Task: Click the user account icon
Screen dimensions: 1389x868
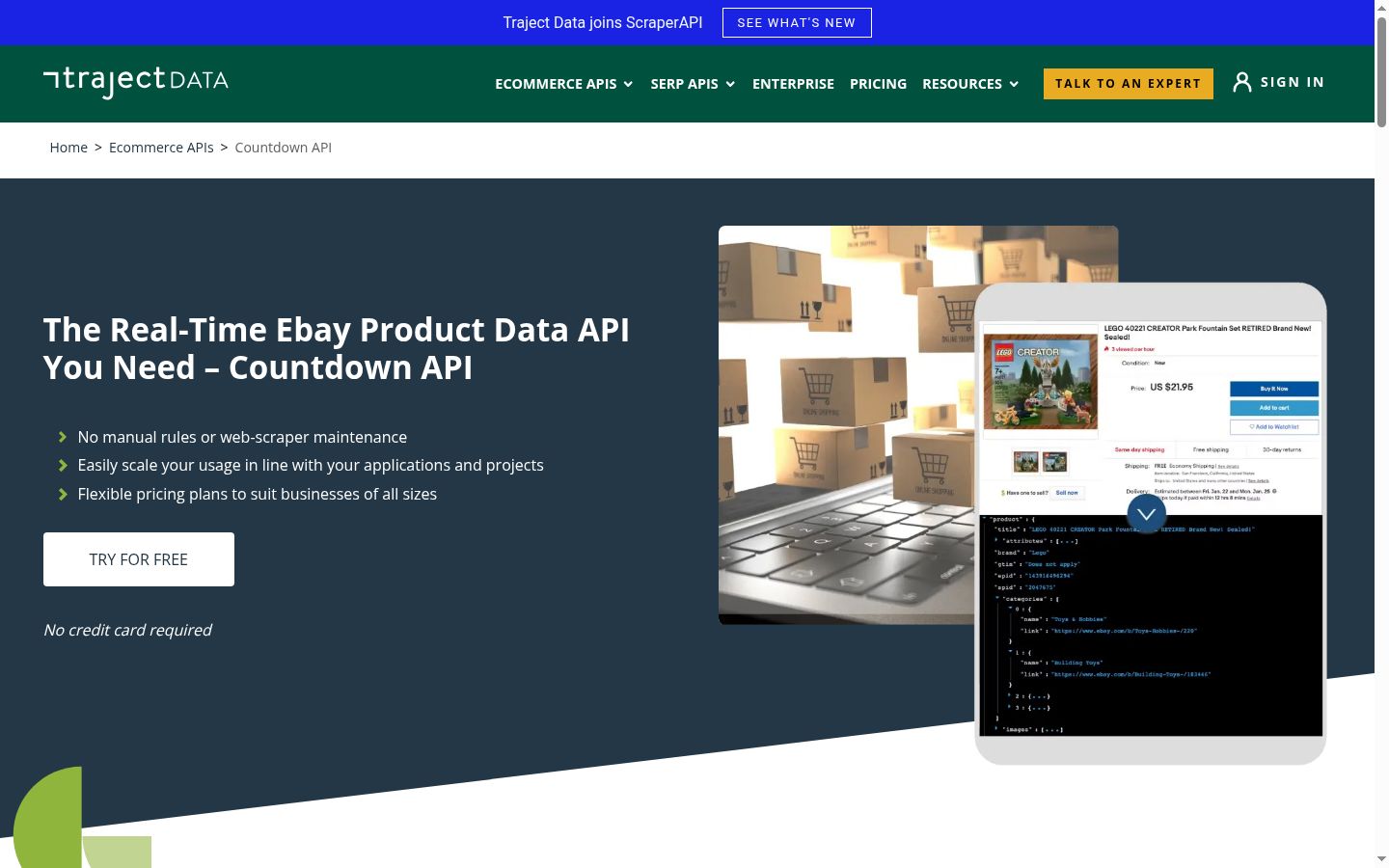Action: coord(1242,83)
